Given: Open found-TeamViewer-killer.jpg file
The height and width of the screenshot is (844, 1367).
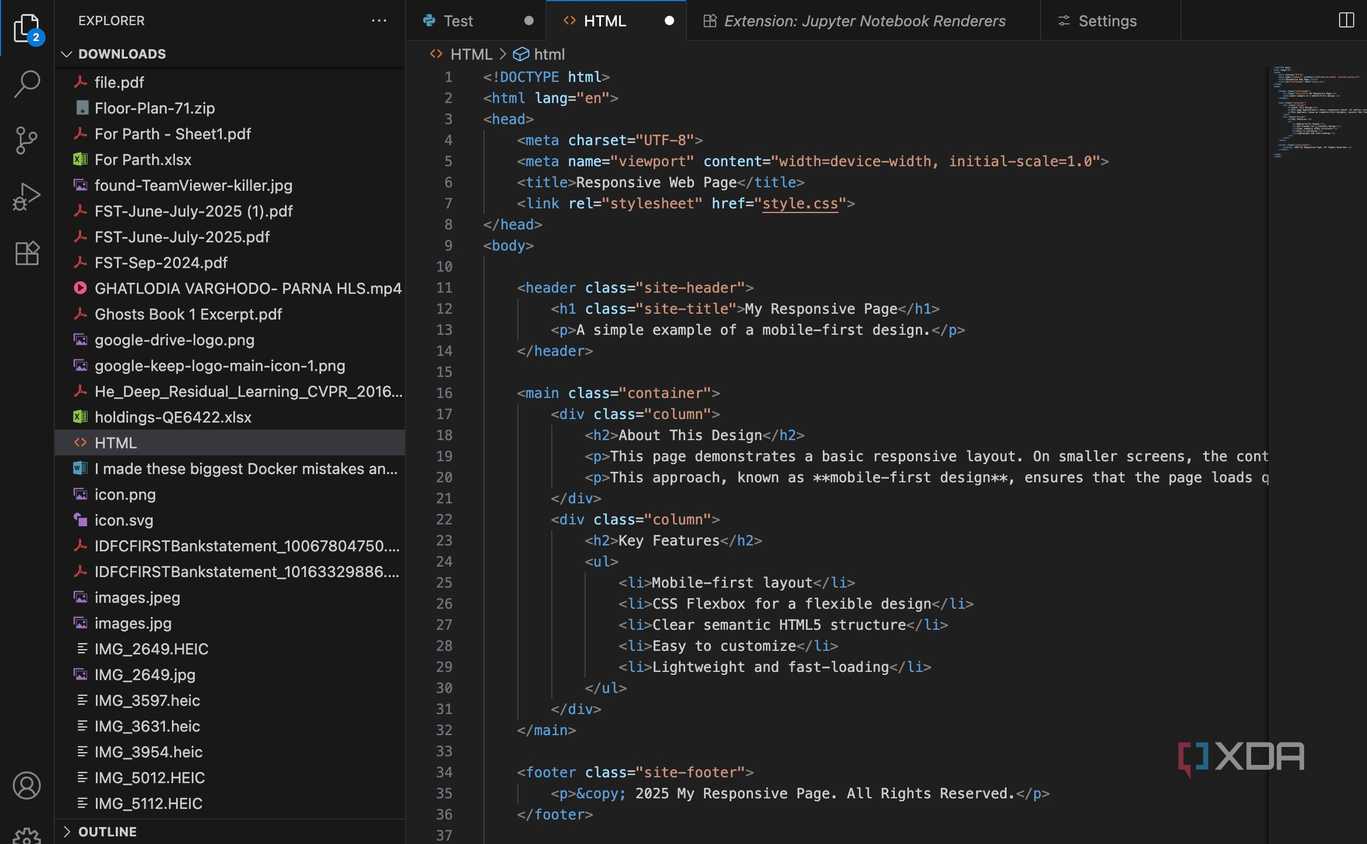Looking at the screenshot, I should point(230,185).
